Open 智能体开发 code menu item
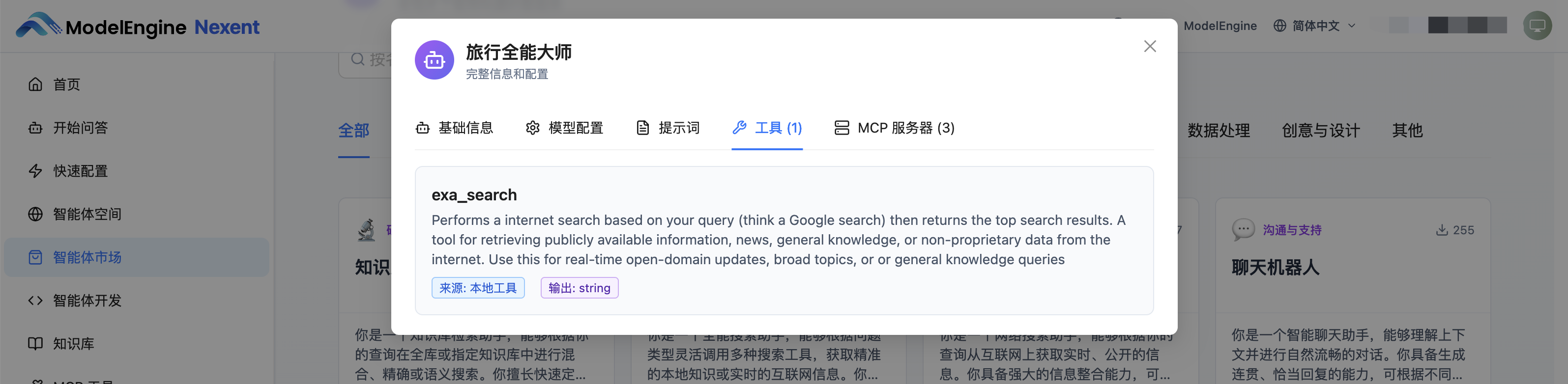The height and width of the screenshot is (384, 1568). 87,301
